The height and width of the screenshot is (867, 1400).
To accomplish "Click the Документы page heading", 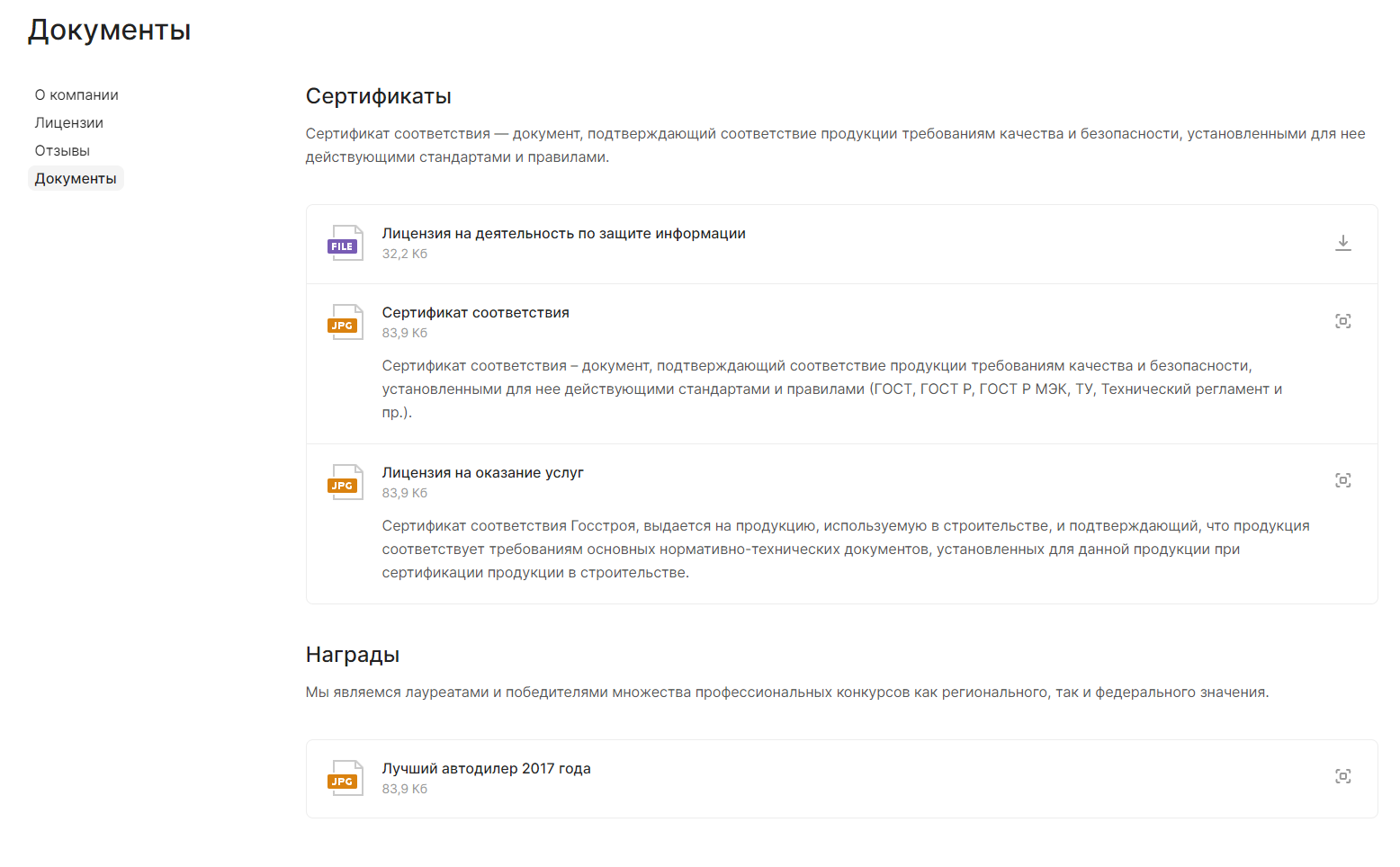I will 109,31.
